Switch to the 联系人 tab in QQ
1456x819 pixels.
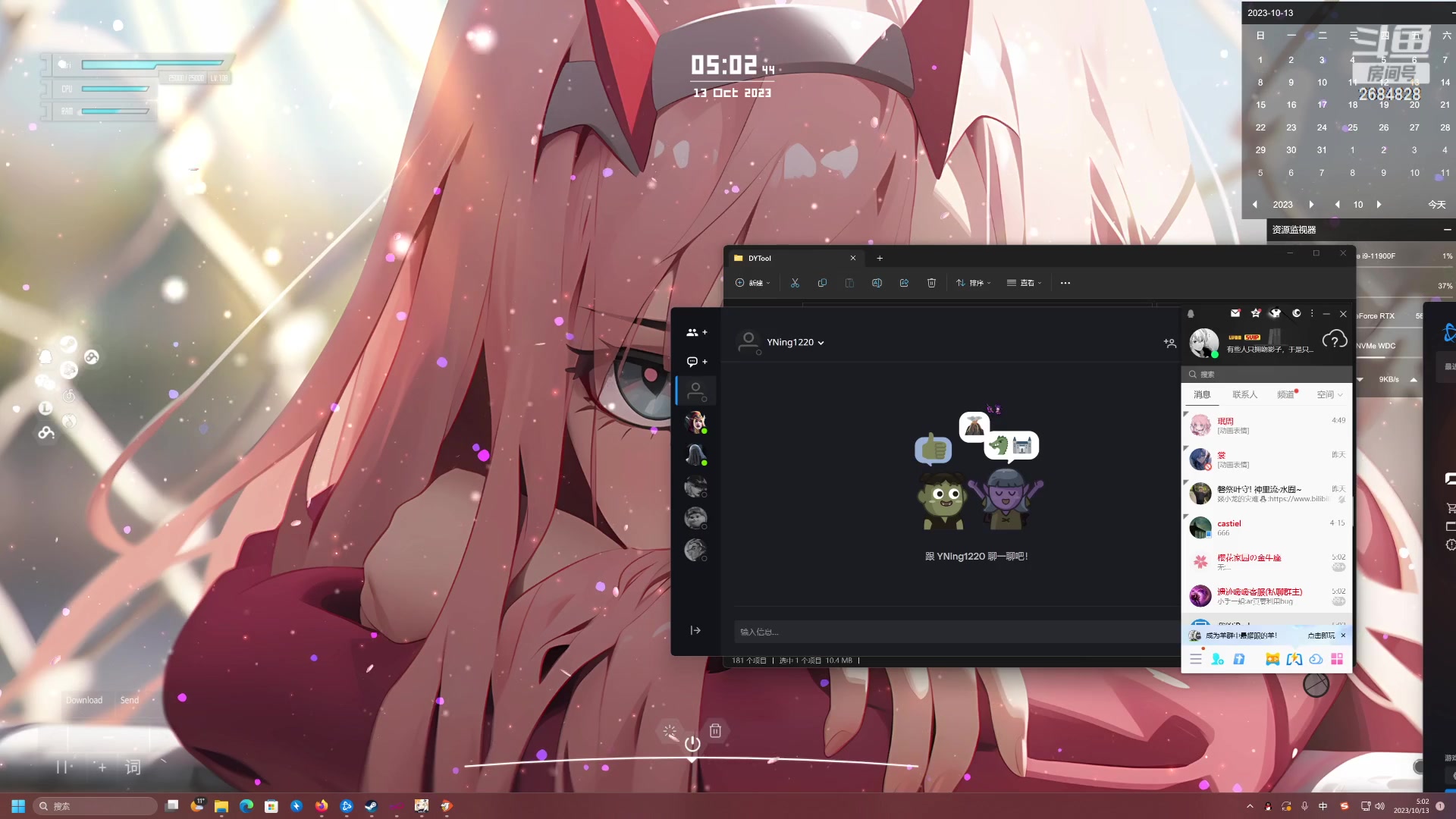[x=1244, y=394]
